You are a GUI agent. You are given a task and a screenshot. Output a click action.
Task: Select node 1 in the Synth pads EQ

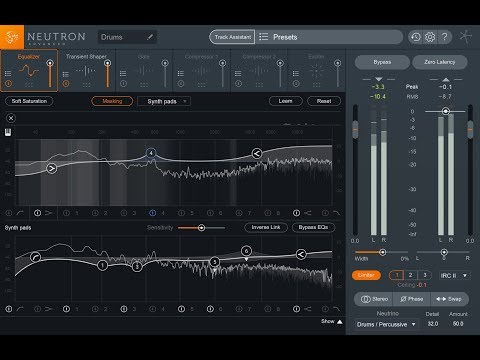pos(102,265)
